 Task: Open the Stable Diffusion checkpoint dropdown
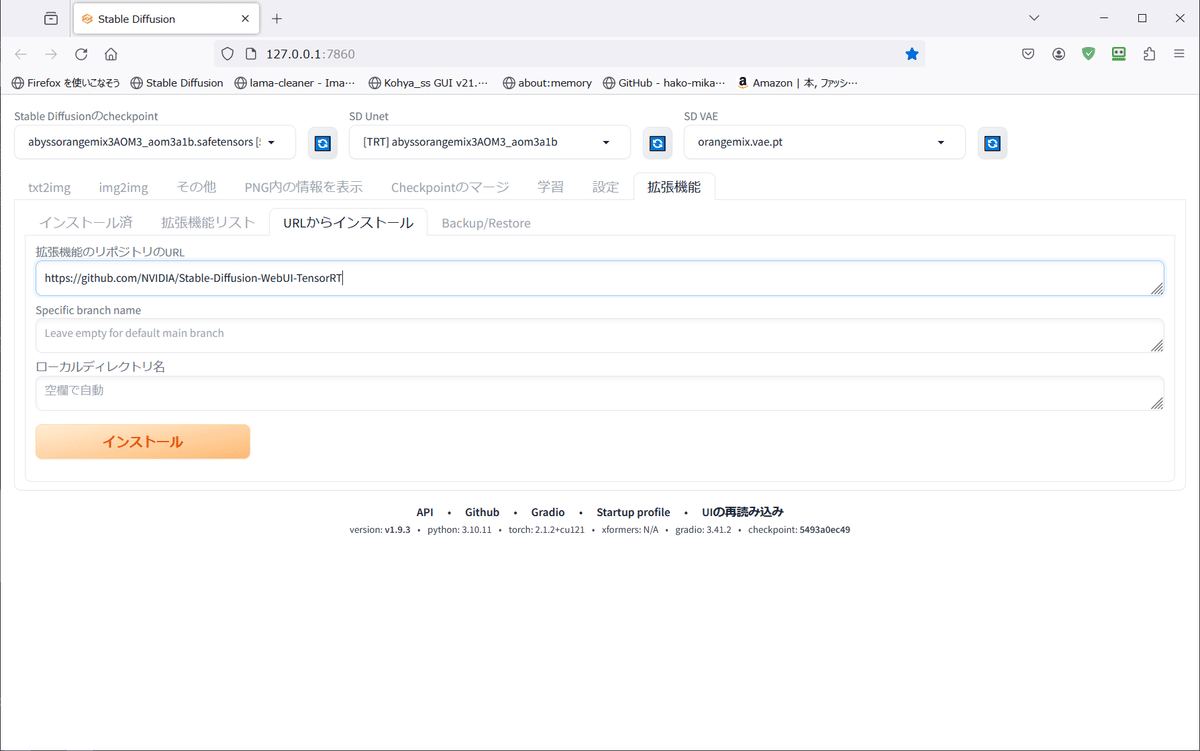coord(155,142)
